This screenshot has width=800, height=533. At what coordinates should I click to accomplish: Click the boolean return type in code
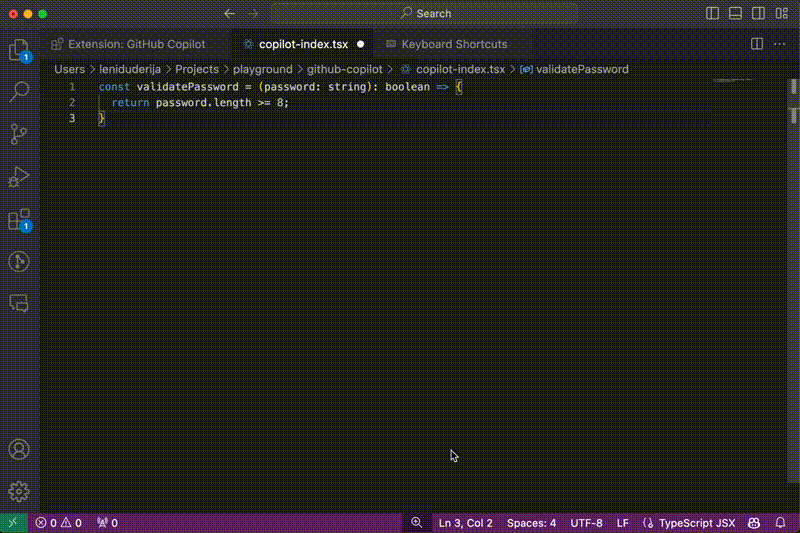point(407,87)
